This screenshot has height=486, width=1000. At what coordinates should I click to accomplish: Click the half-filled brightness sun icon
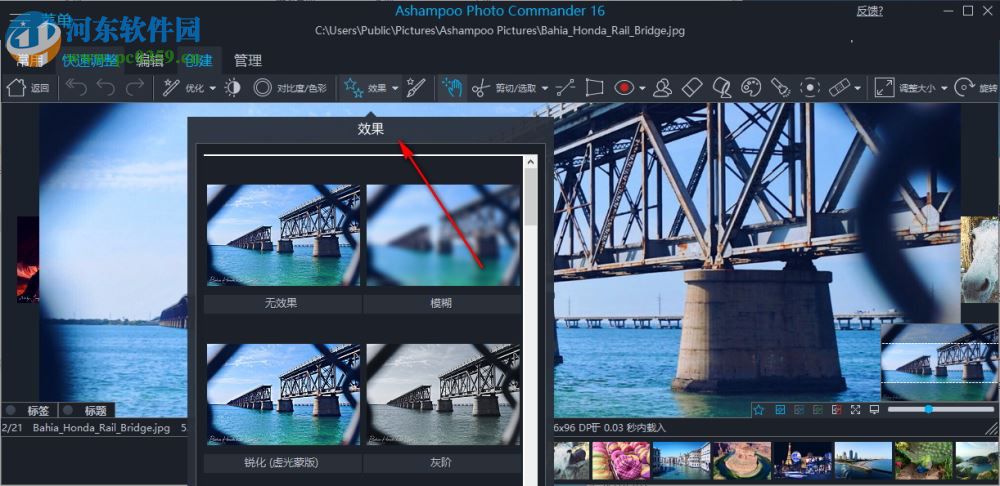point(233,88)
